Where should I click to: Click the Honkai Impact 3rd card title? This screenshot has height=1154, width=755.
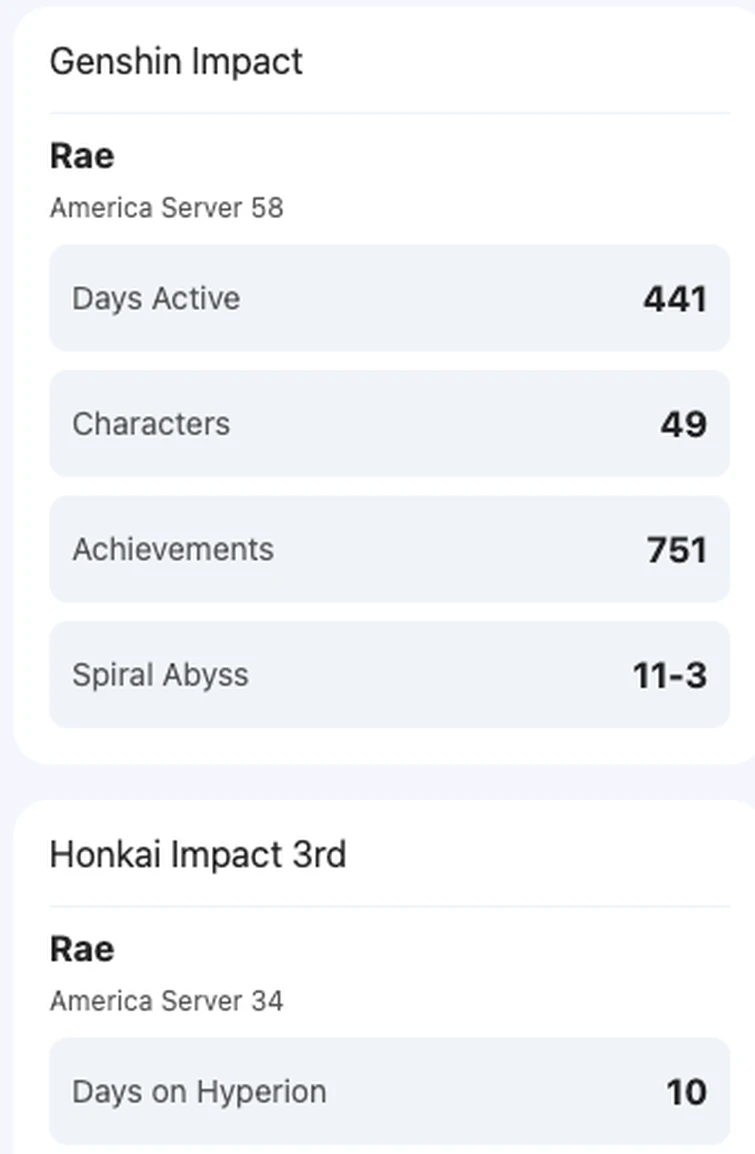coord(198,855)
